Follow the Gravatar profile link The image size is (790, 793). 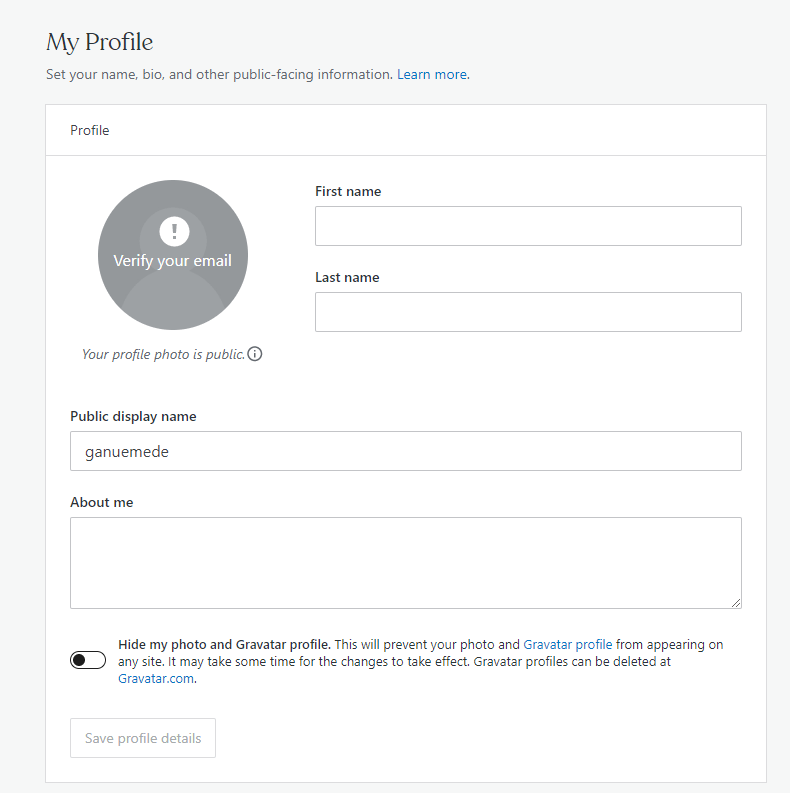point(567,645)
